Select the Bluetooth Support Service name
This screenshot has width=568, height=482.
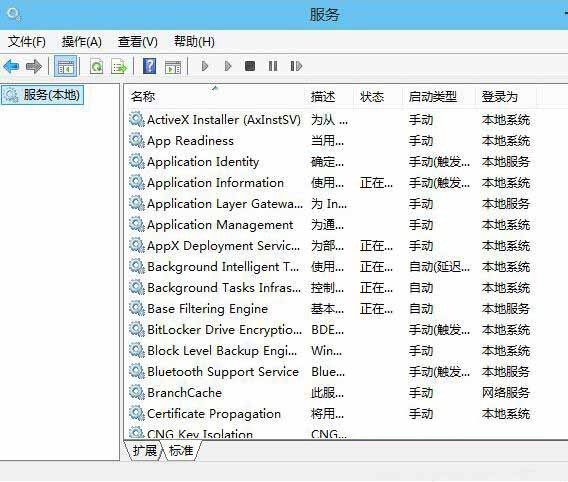[223, 372]
